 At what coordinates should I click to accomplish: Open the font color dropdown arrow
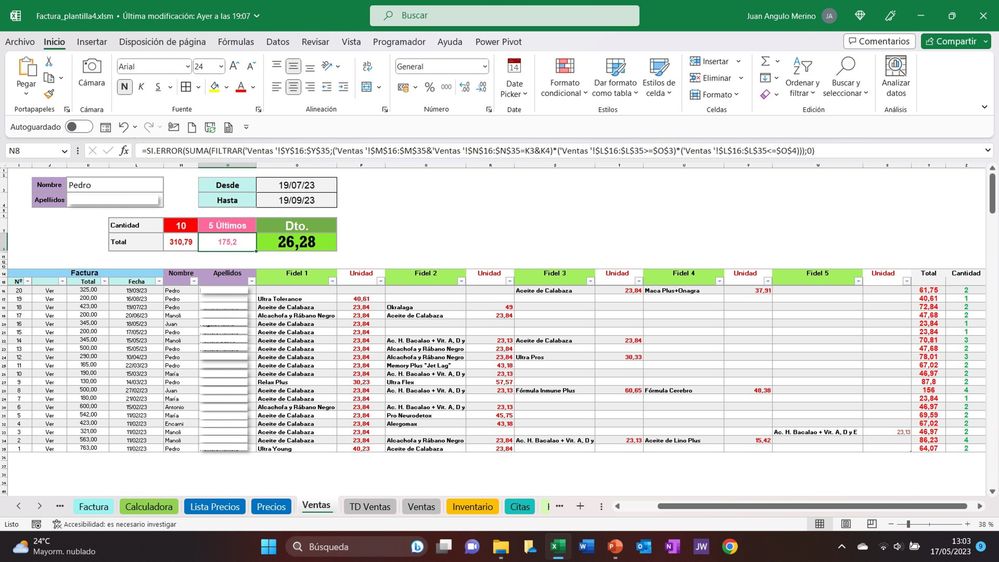point(253,87)
